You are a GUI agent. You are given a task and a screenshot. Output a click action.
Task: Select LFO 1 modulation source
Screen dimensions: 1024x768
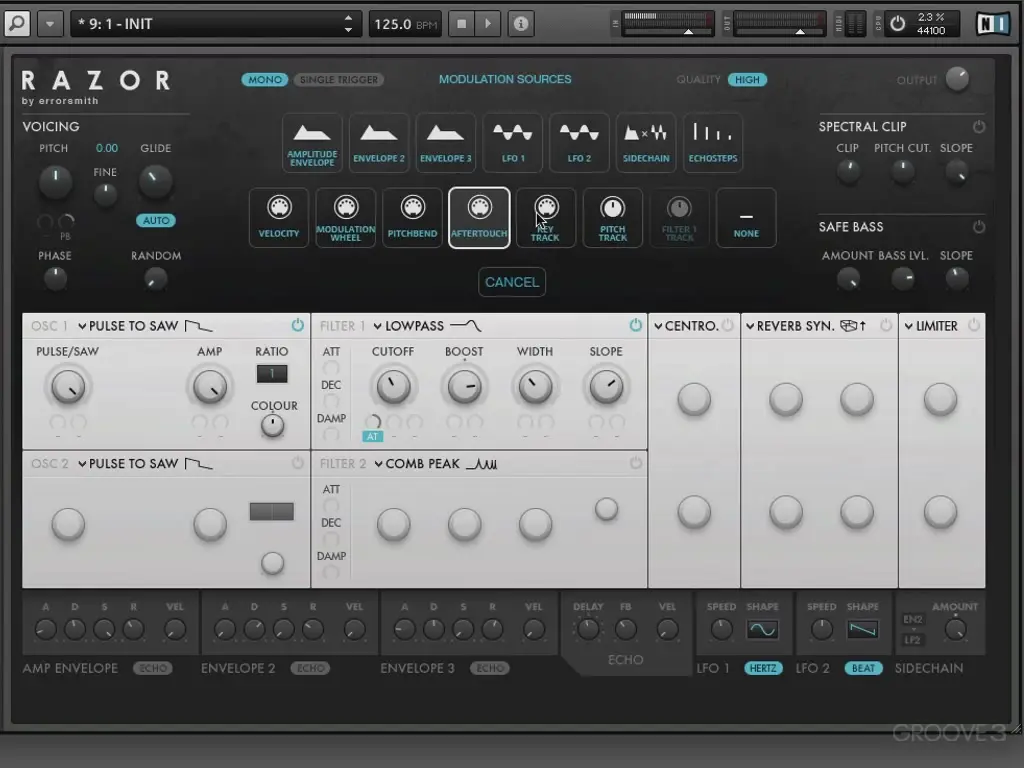513,143
